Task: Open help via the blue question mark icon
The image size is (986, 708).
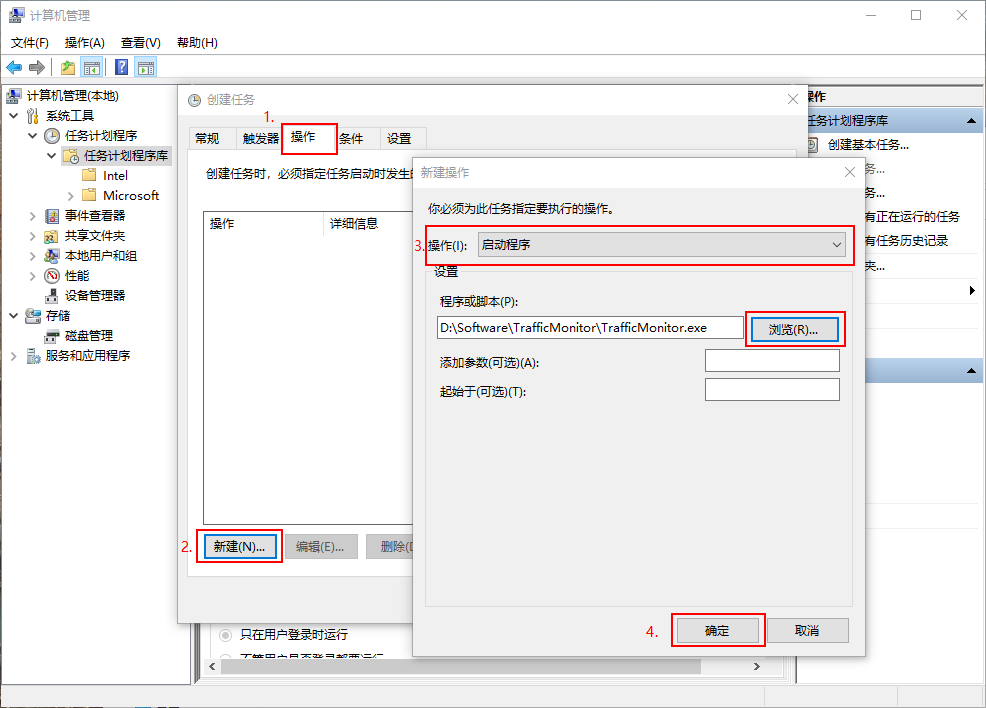Action: tap(121, 67)
